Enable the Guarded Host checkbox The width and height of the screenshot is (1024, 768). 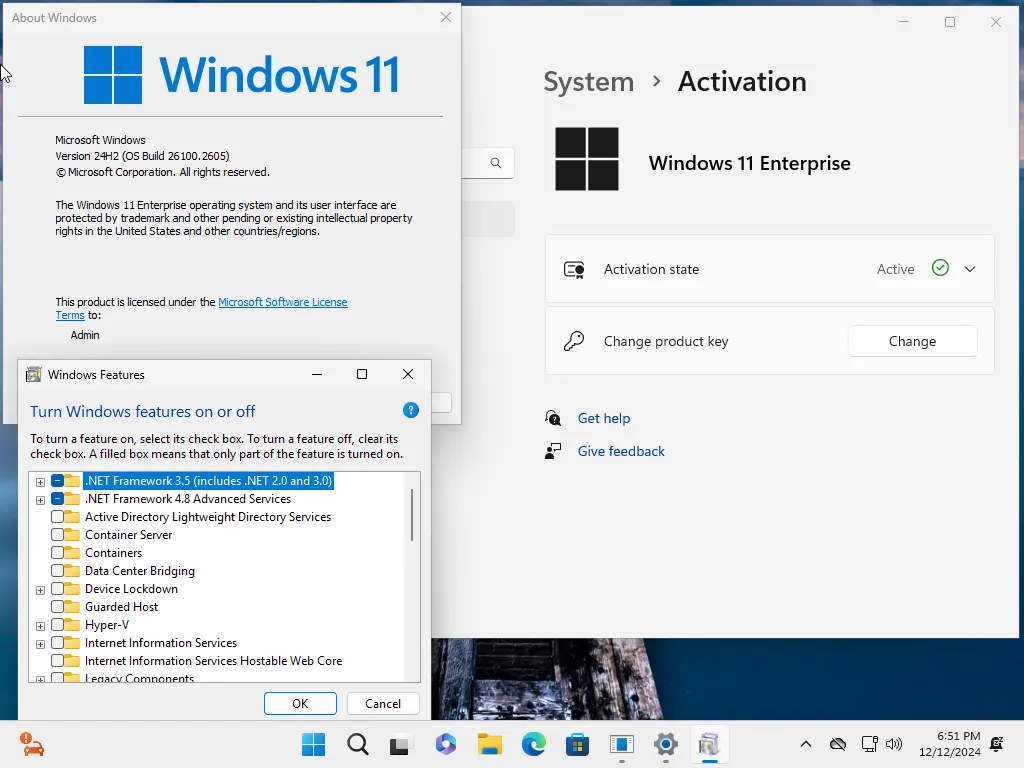point(57,607)
